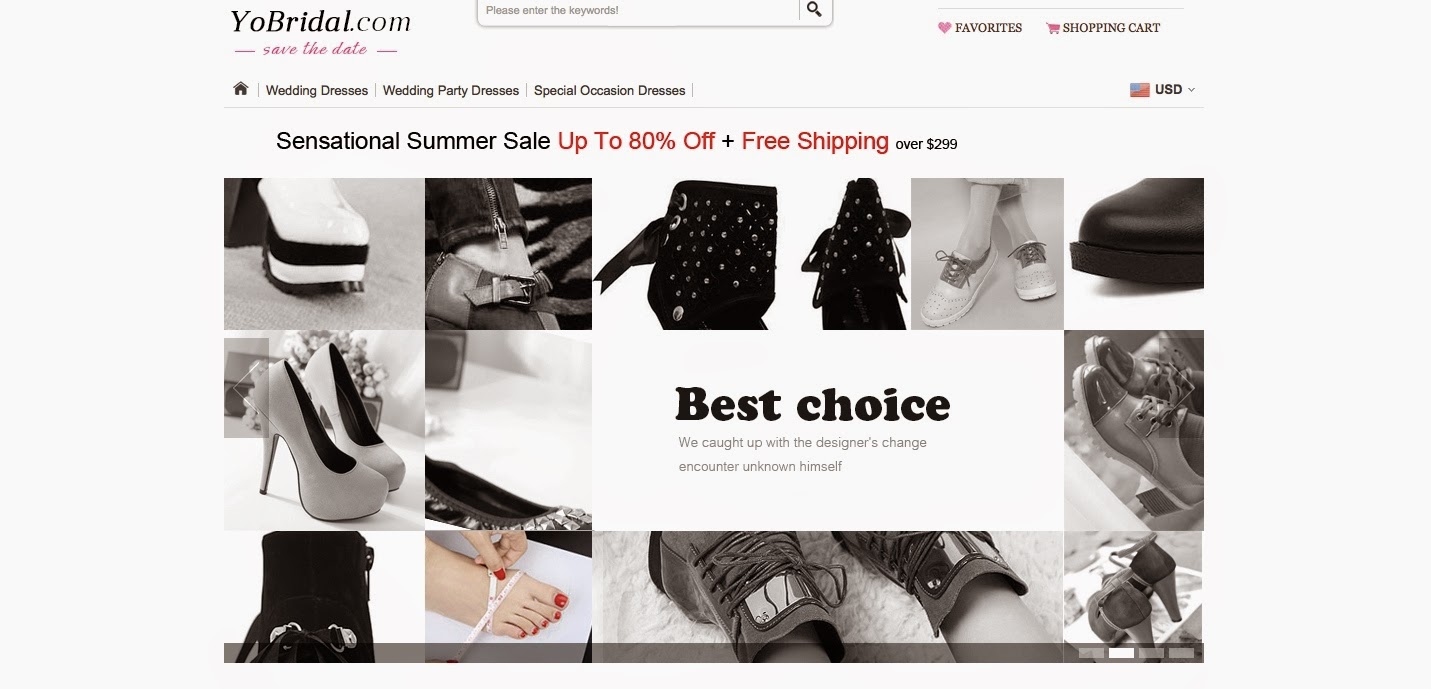Select the third slideshow indicator
Image resolution: width=1431 pixels, height=689 pixels.
(x=1151, y=653)
